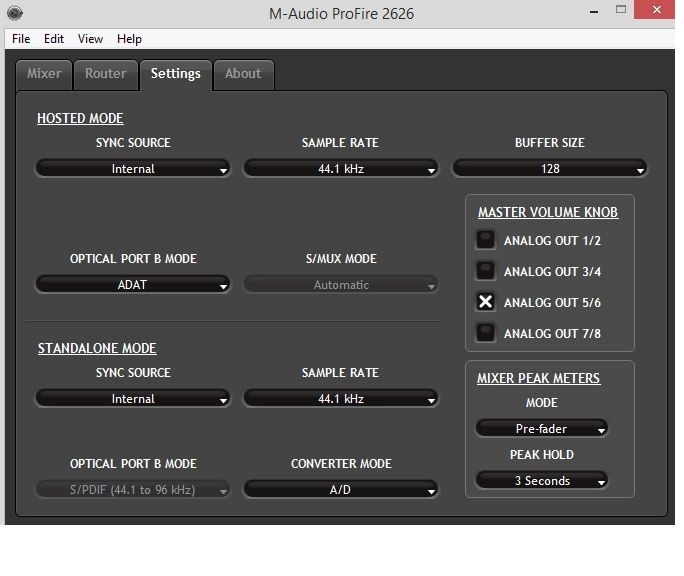Click Standalone Optical Port B S/PDIF dropdown
Image resolution: width=684 pixels, height=576 pixels.
[x=133, y=490]
